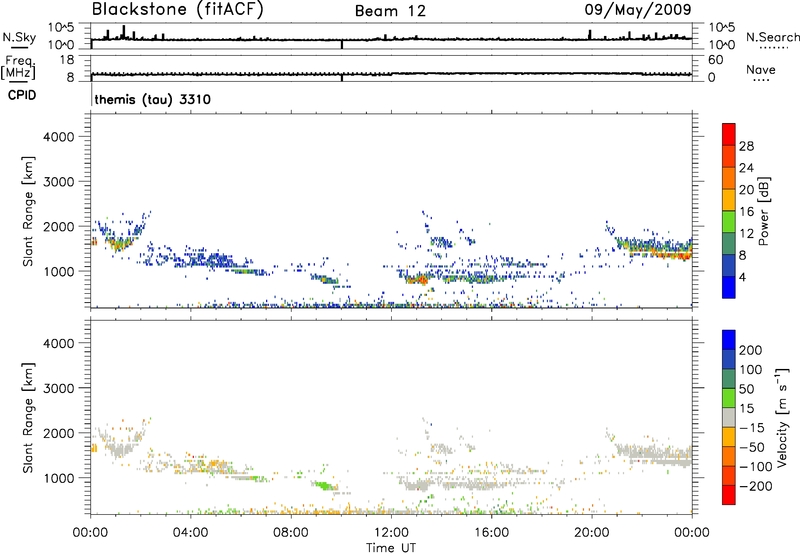Click the "18" frequency axis tick label

[x=67, y=60]
